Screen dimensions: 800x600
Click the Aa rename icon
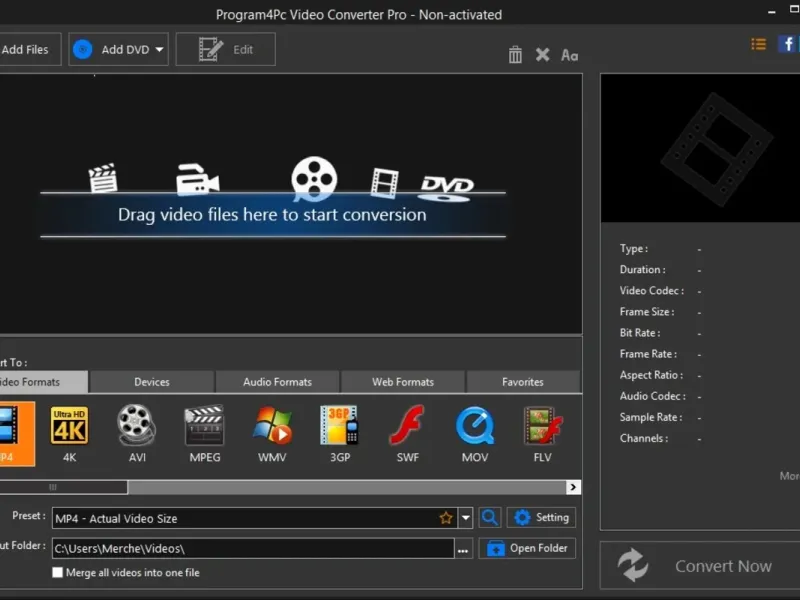pos(569,55)
